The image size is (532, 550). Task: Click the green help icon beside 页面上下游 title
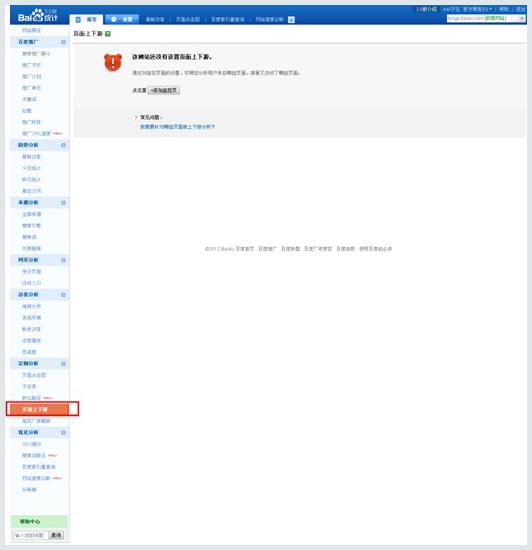[108, 34]
